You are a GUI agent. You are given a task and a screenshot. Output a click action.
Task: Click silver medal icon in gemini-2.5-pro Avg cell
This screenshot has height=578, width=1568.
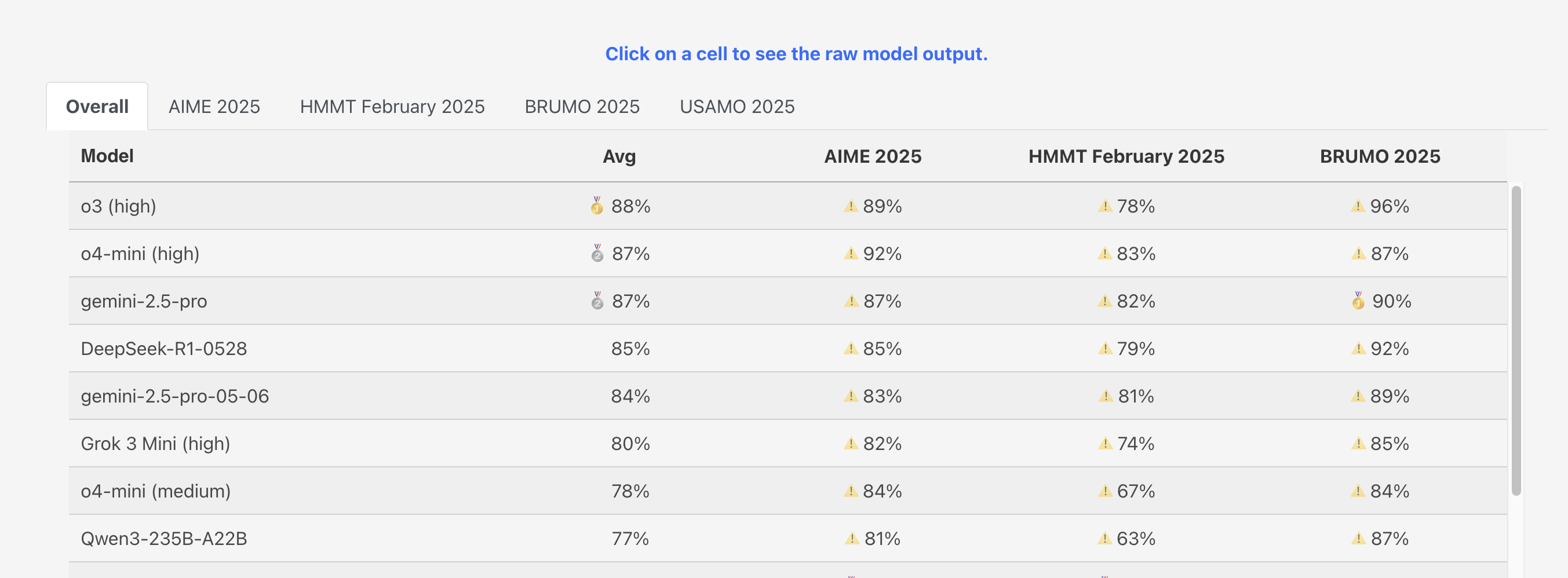pyautogui.click(x=597, y=301)
